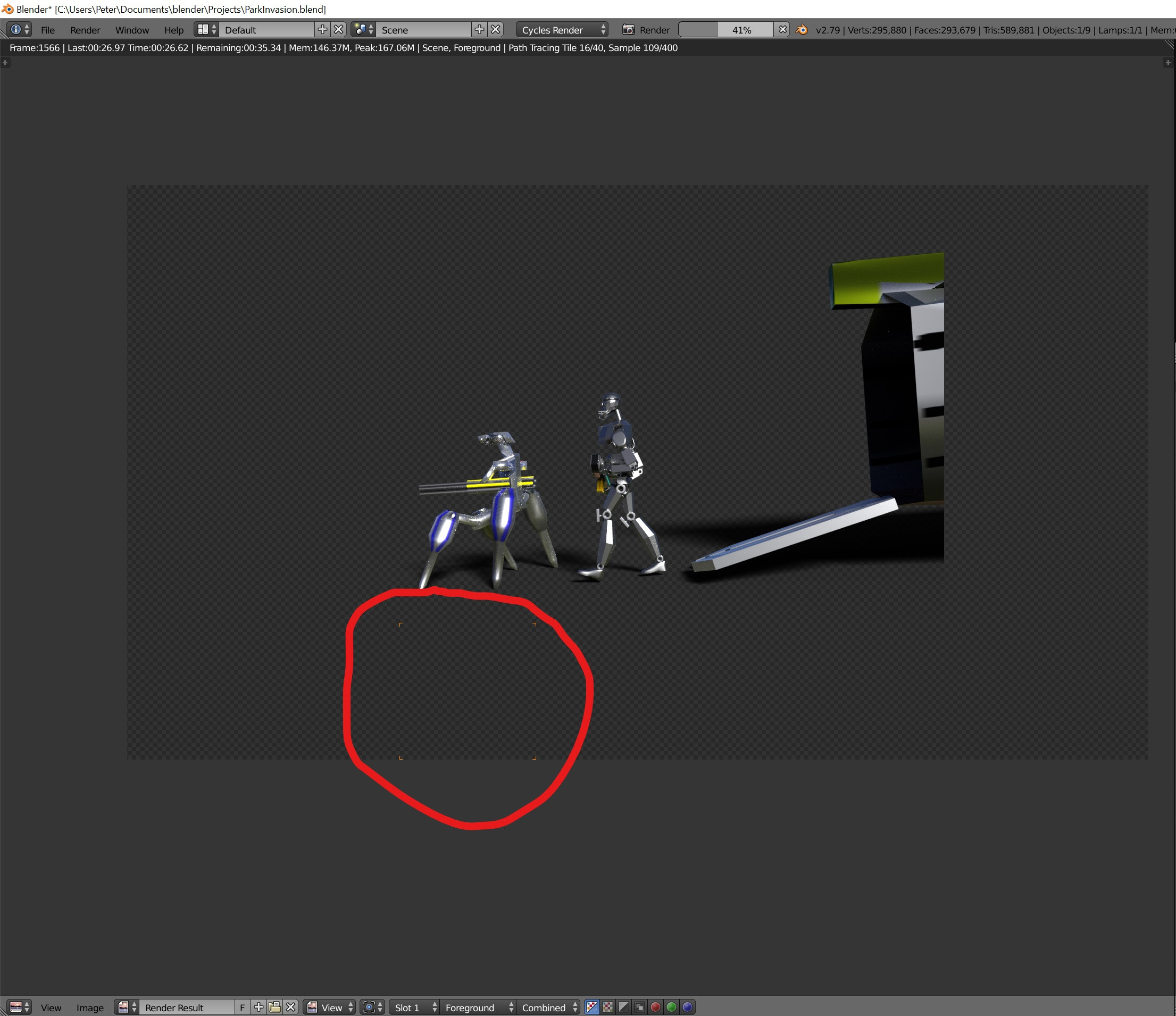Click the 41% render progress bar
This screenshot has width=1176, height=1016.
point(727,29)
